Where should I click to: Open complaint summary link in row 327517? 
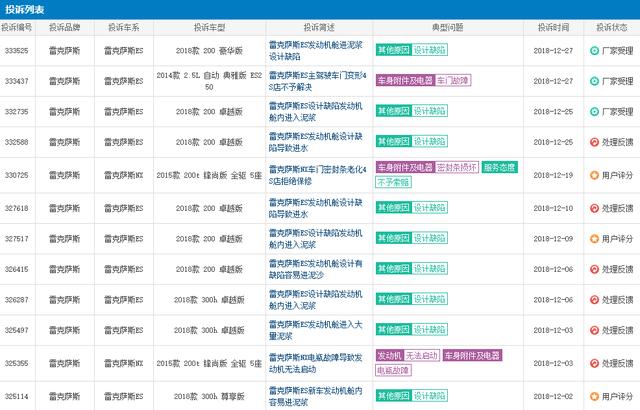[x=316, y=239]
